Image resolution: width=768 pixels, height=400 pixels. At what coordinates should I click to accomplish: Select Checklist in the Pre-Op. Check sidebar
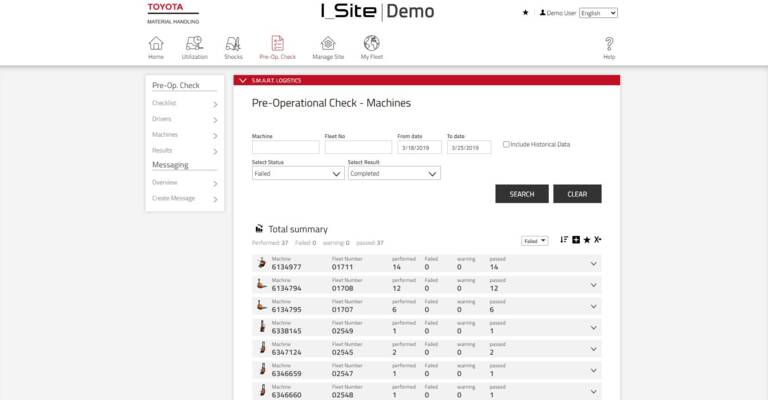pyautogui.click(x=184, y=104)
